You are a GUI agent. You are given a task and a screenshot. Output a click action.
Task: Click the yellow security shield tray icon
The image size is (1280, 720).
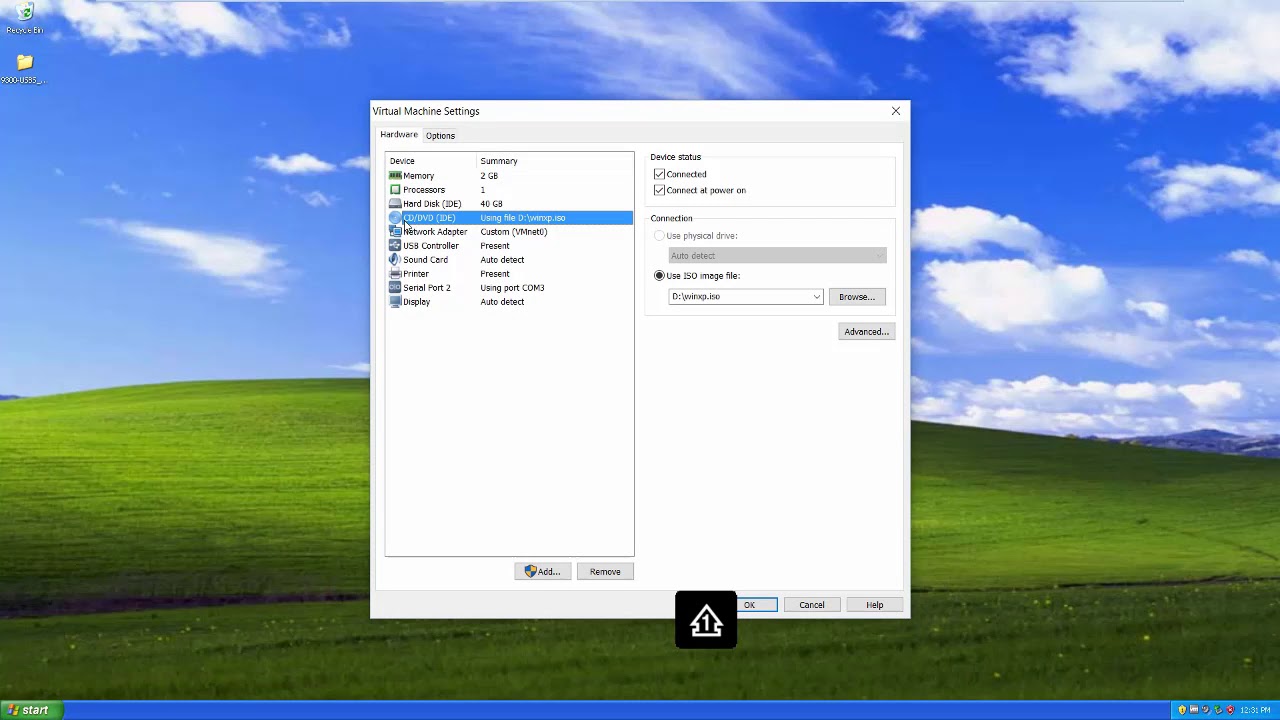[1182, 710]
